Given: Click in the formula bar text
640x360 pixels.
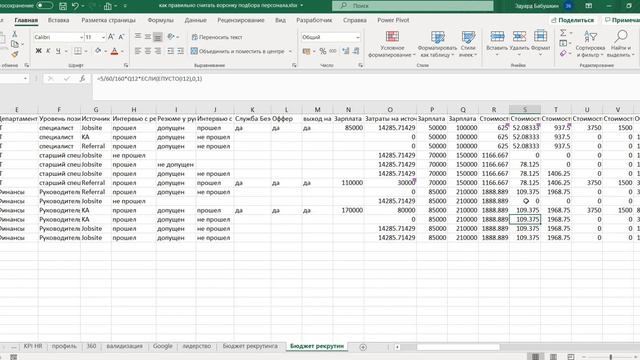Looking at the screenshot, I should click(x=149, y=79).
